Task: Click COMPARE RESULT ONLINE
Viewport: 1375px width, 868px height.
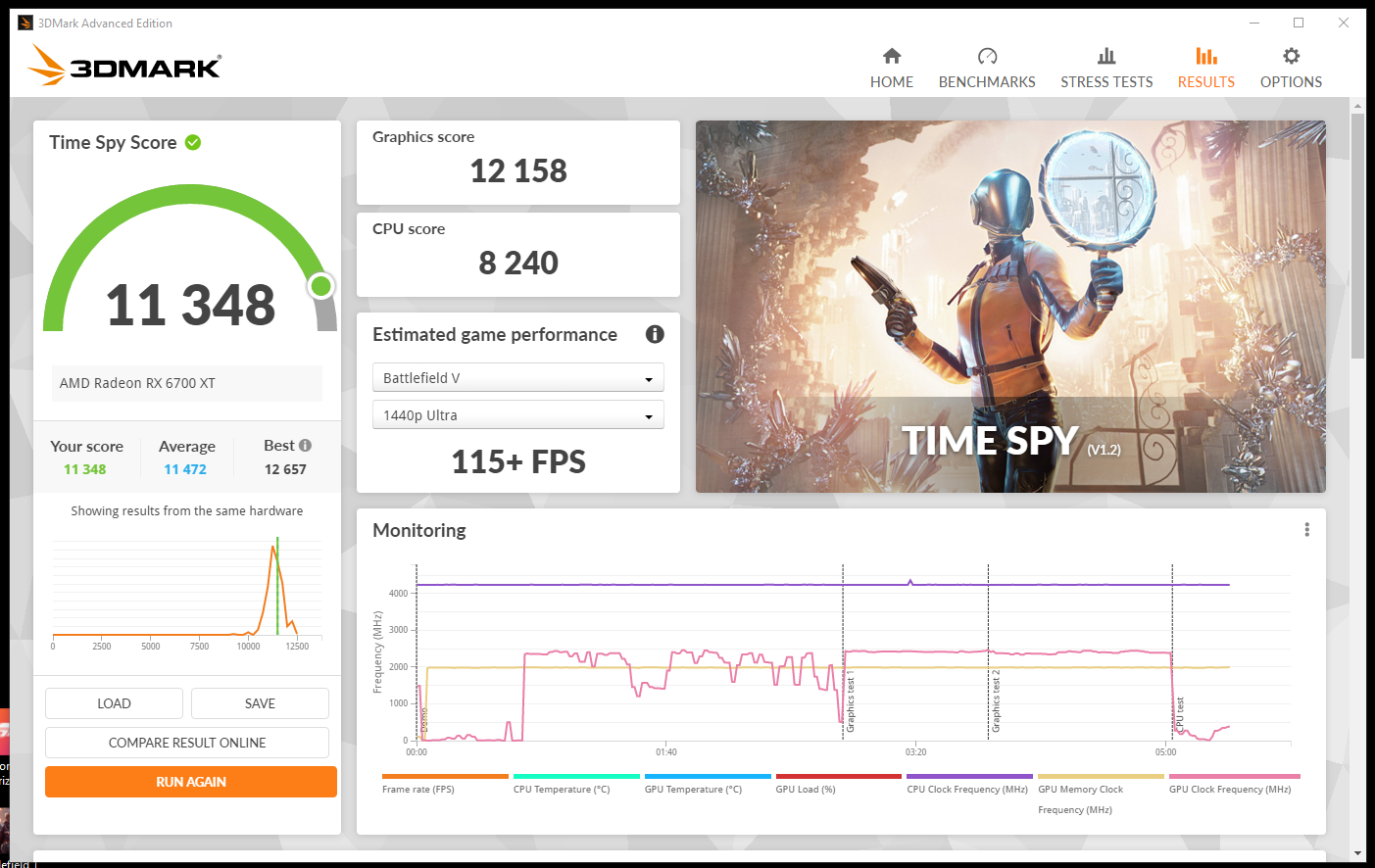Action: pyautogui.click(x=186, y=742)
